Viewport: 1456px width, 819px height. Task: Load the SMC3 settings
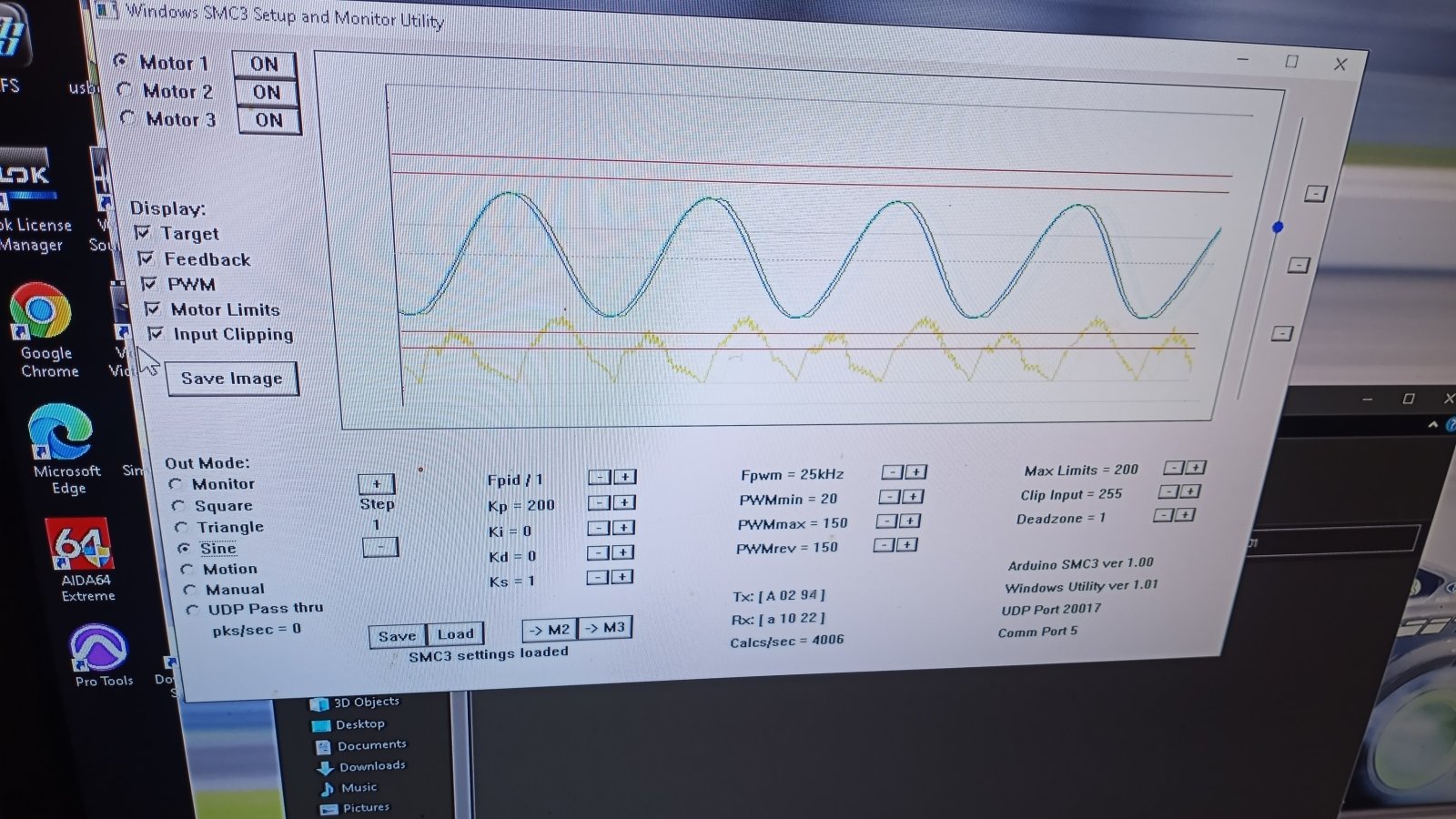click(455, 634)
